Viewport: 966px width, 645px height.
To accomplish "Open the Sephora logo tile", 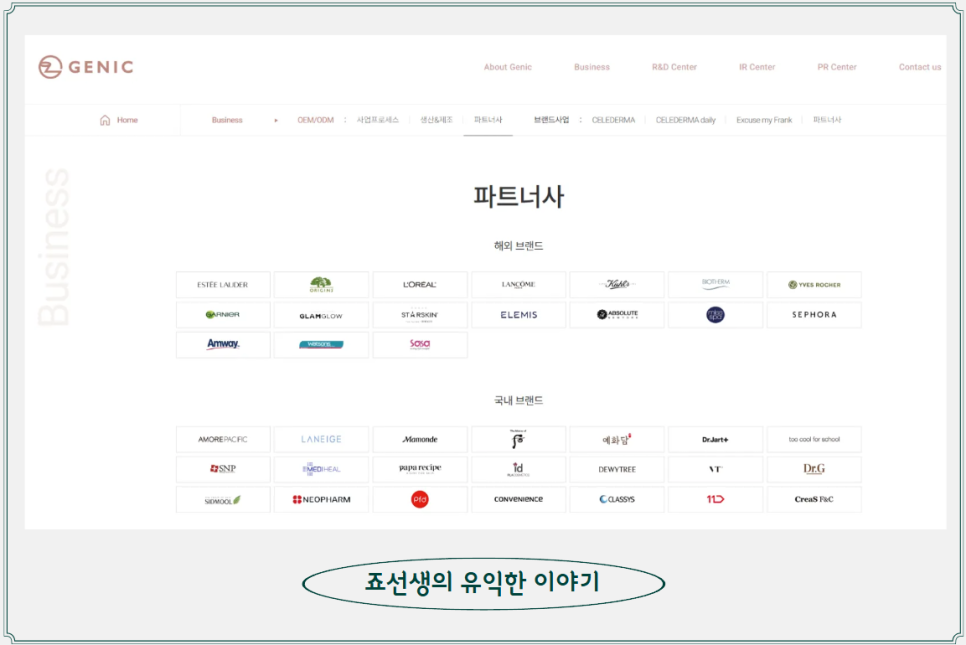I will [x=814, y=315].
